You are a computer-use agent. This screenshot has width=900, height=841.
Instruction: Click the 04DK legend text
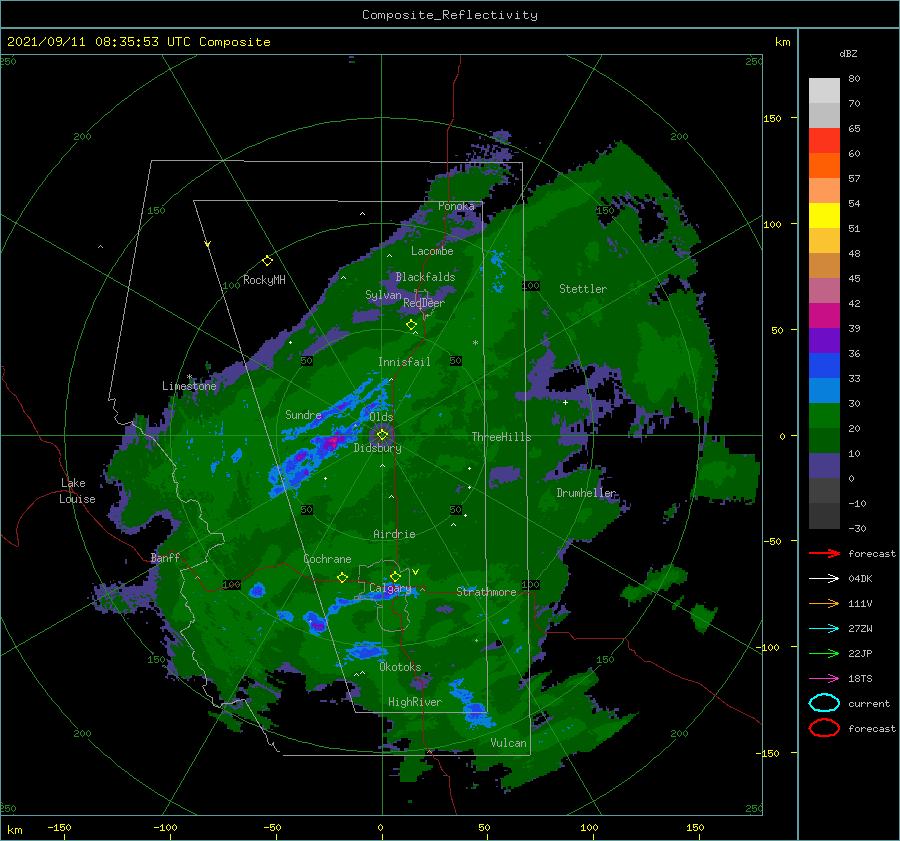[x=860, y=579]
